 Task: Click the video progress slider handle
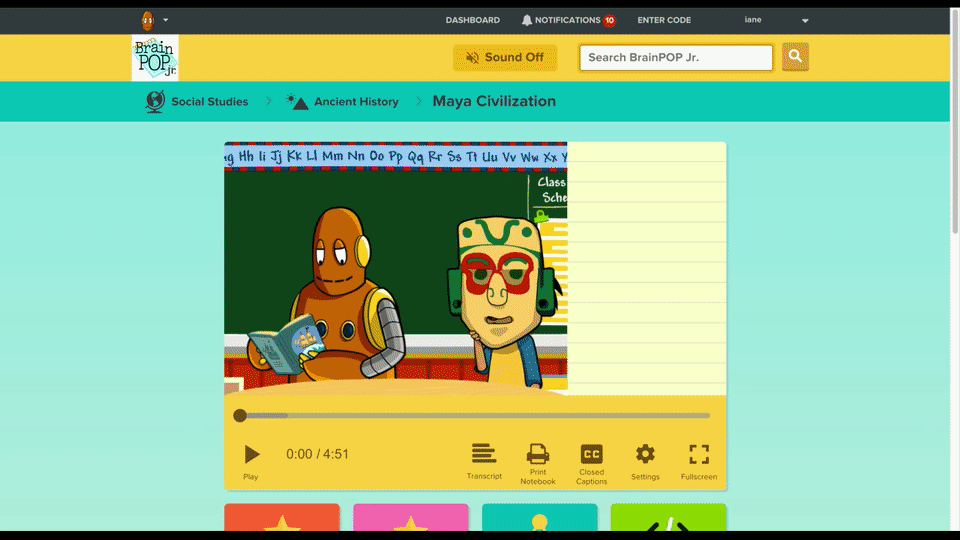(x=240, y=416)
